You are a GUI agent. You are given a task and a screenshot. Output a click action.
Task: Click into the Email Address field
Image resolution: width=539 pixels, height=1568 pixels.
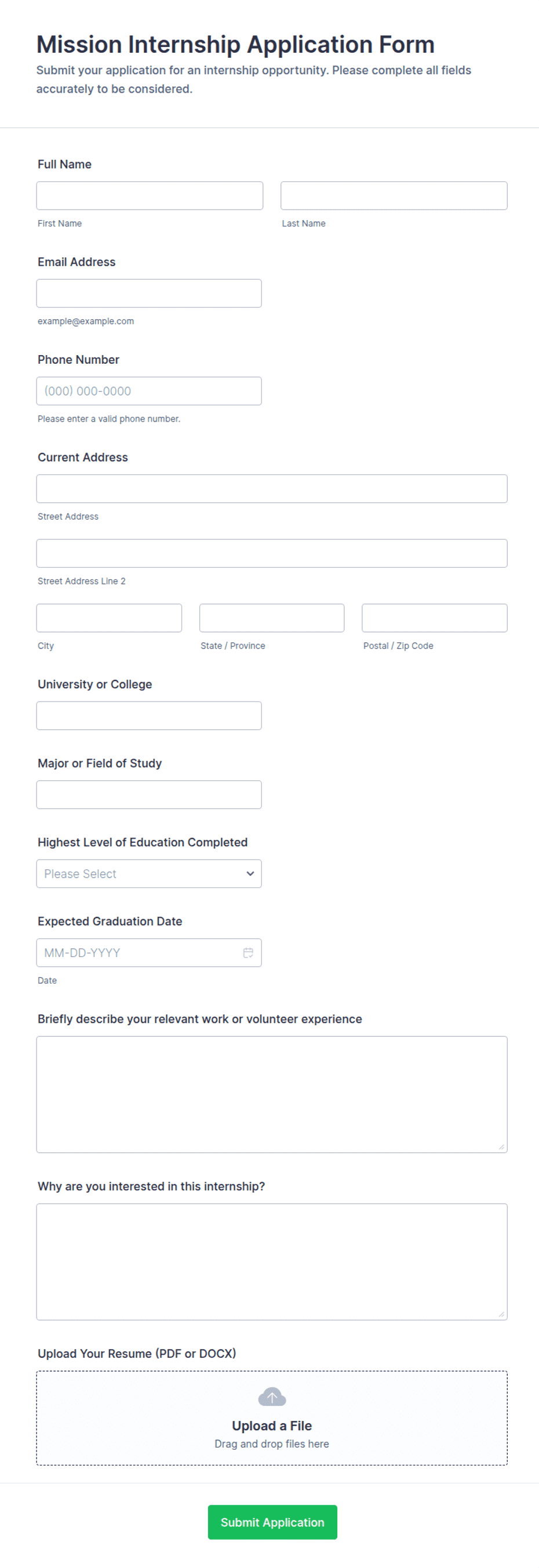pos(149,294)
